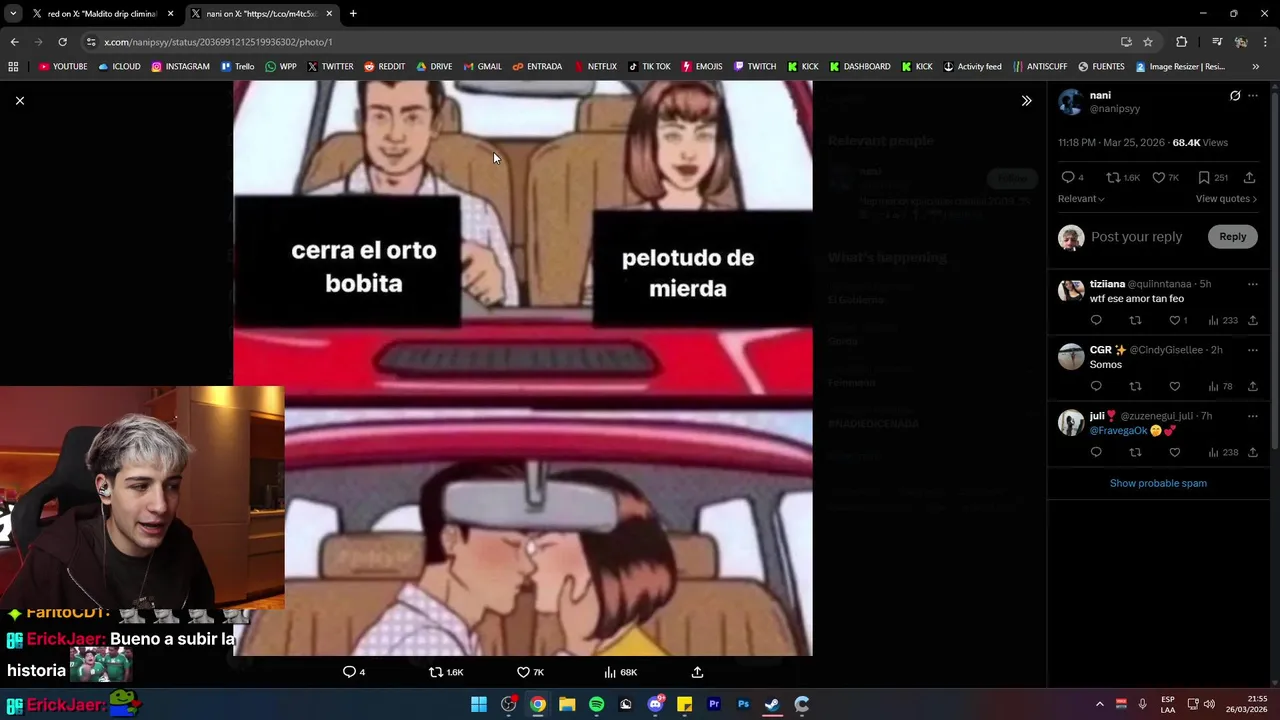
Task: Open Photoshop from the taskbar
Action: (x=743, y=704)
